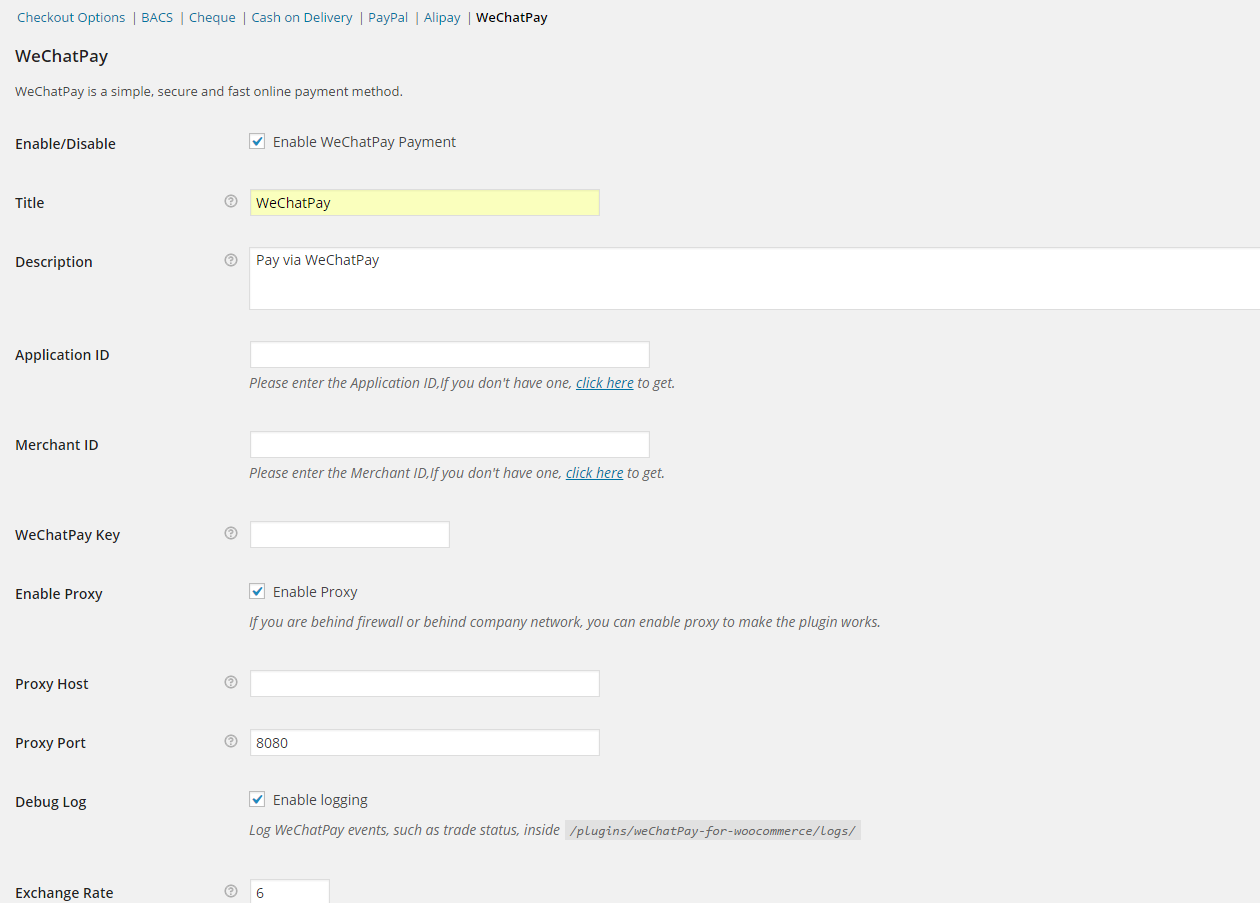The height and width of the screenshot is (903, 1260).
Task: Focus the Title input field
Action: pos(424,202)
